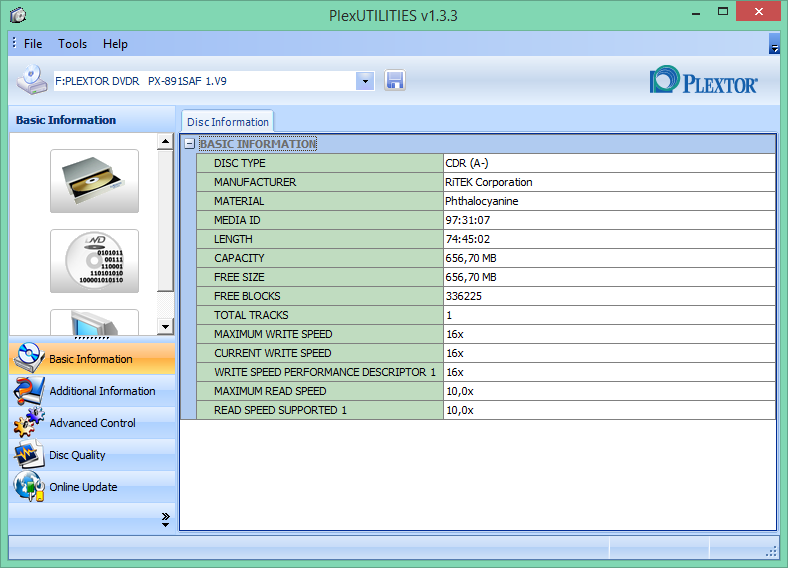This screenshot has height=568, width=788.
Task: Click the disc drive icon beside drive selector
Action: [x=32, y=79]
